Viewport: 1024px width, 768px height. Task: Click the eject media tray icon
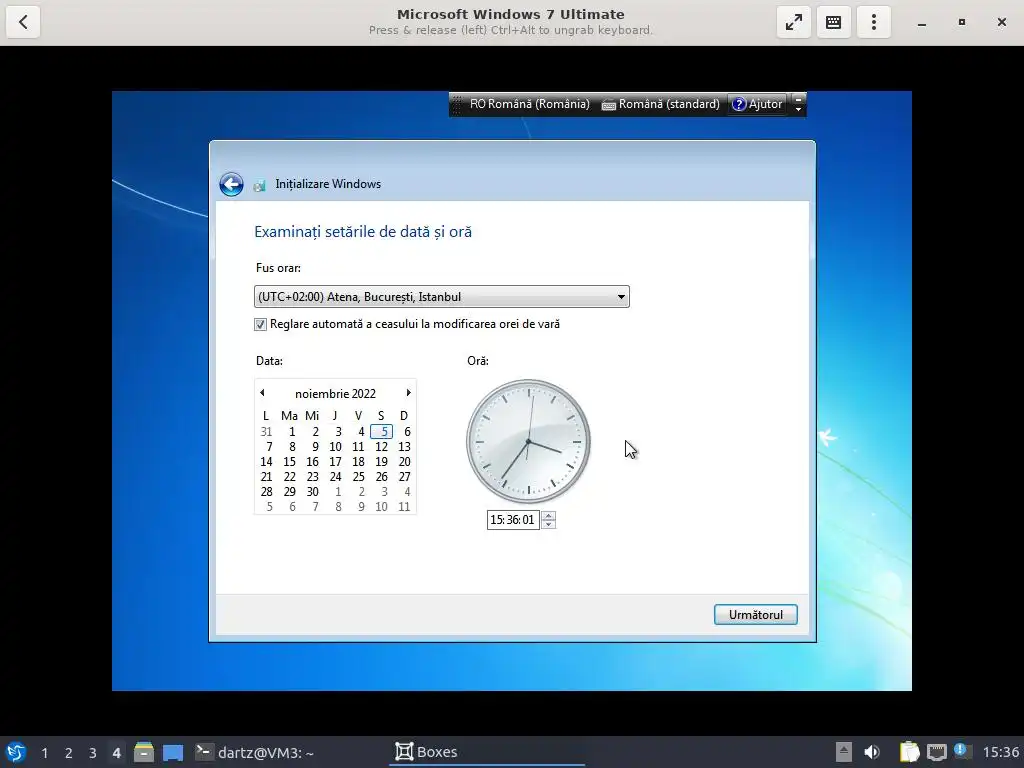[x=844, y=752]
